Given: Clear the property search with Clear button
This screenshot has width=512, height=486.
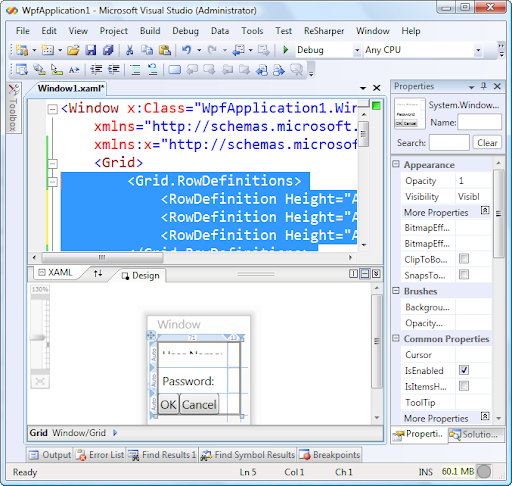Looking at the screenshot, I should coord(487,143).
